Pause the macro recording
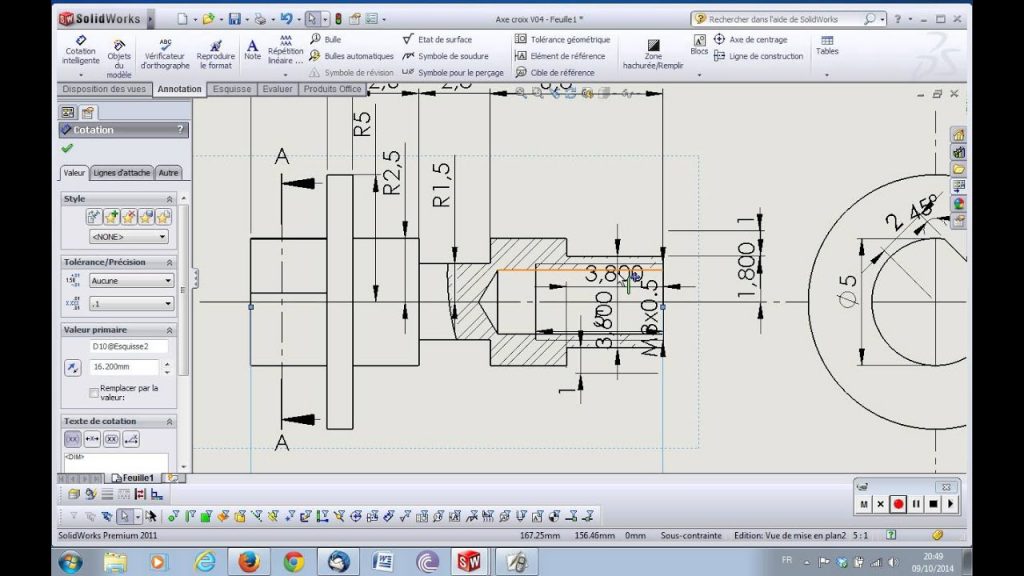 (x=916, y=504)
